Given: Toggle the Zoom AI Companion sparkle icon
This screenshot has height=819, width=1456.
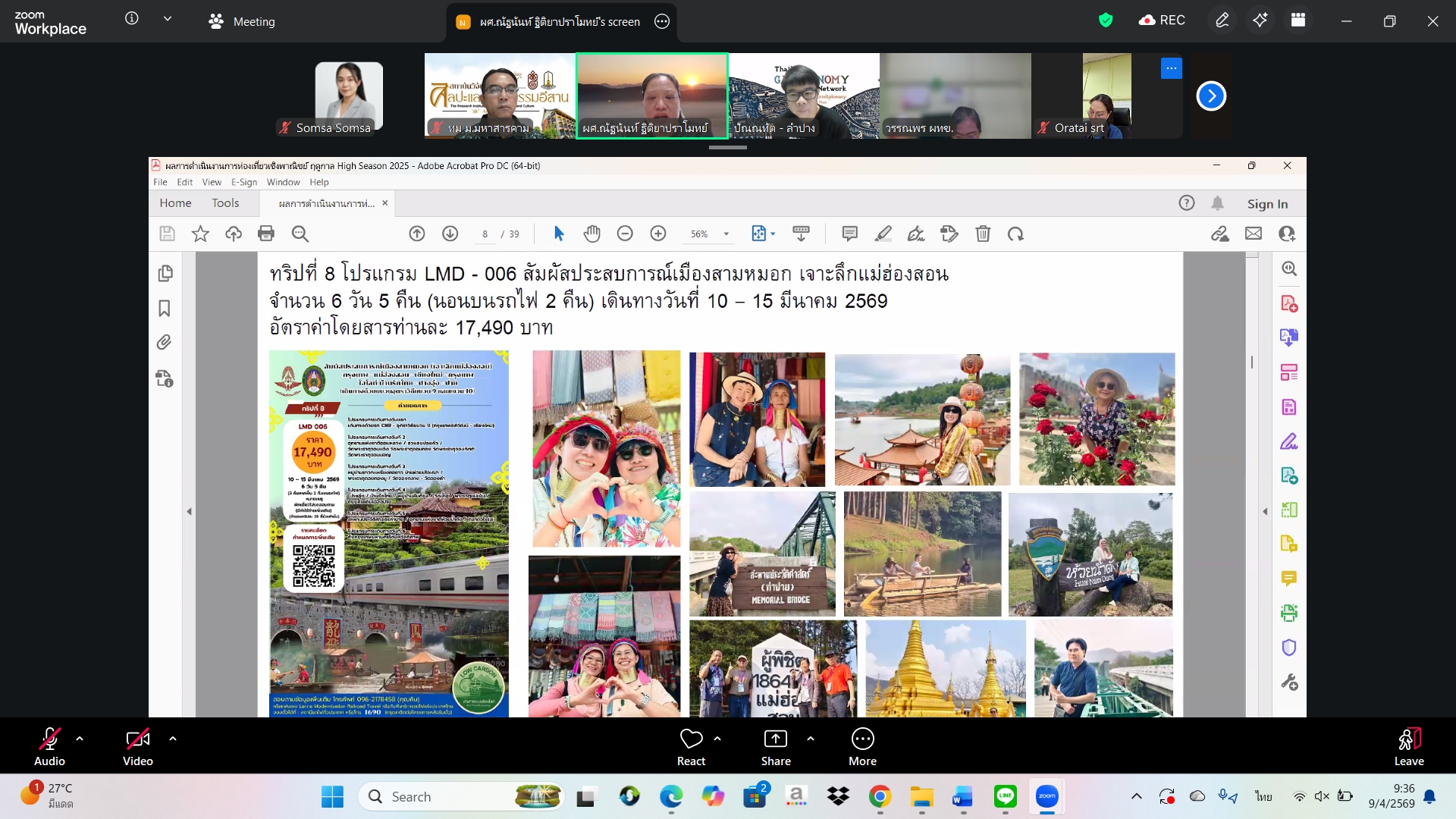Looking at the screenshot, I should [1260, 20].
